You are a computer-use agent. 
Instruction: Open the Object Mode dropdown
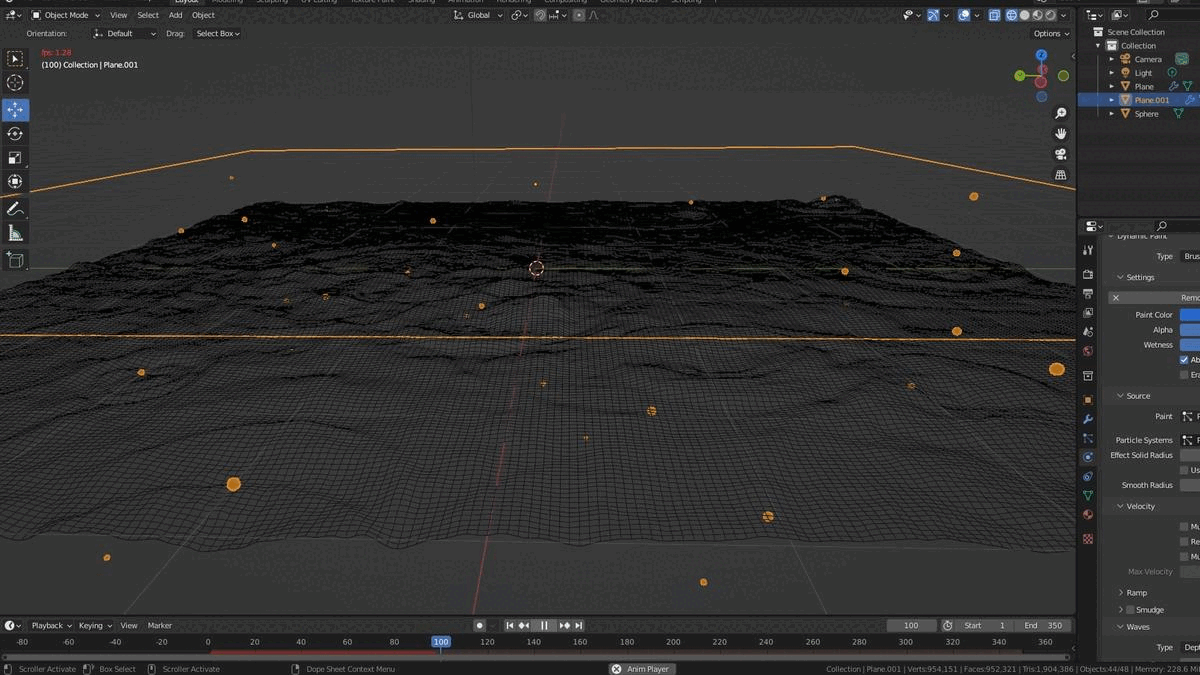66,15
